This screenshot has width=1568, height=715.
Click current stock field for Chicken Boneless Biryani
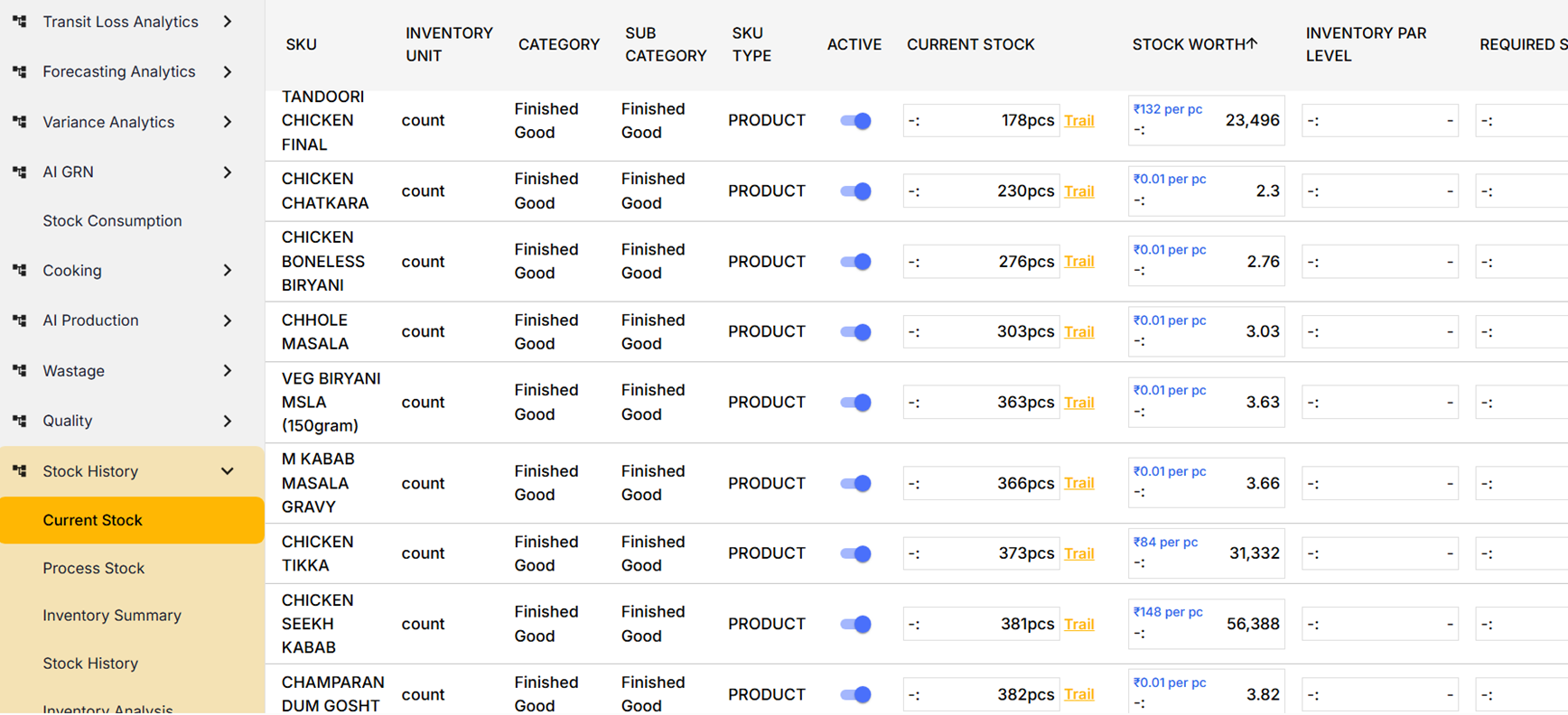click(x=981, y=262)
